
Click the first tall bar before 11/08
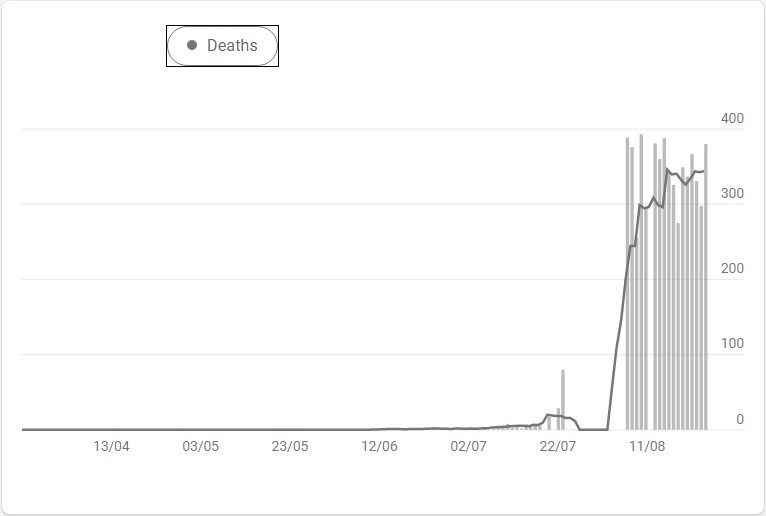tap(627, 283)
